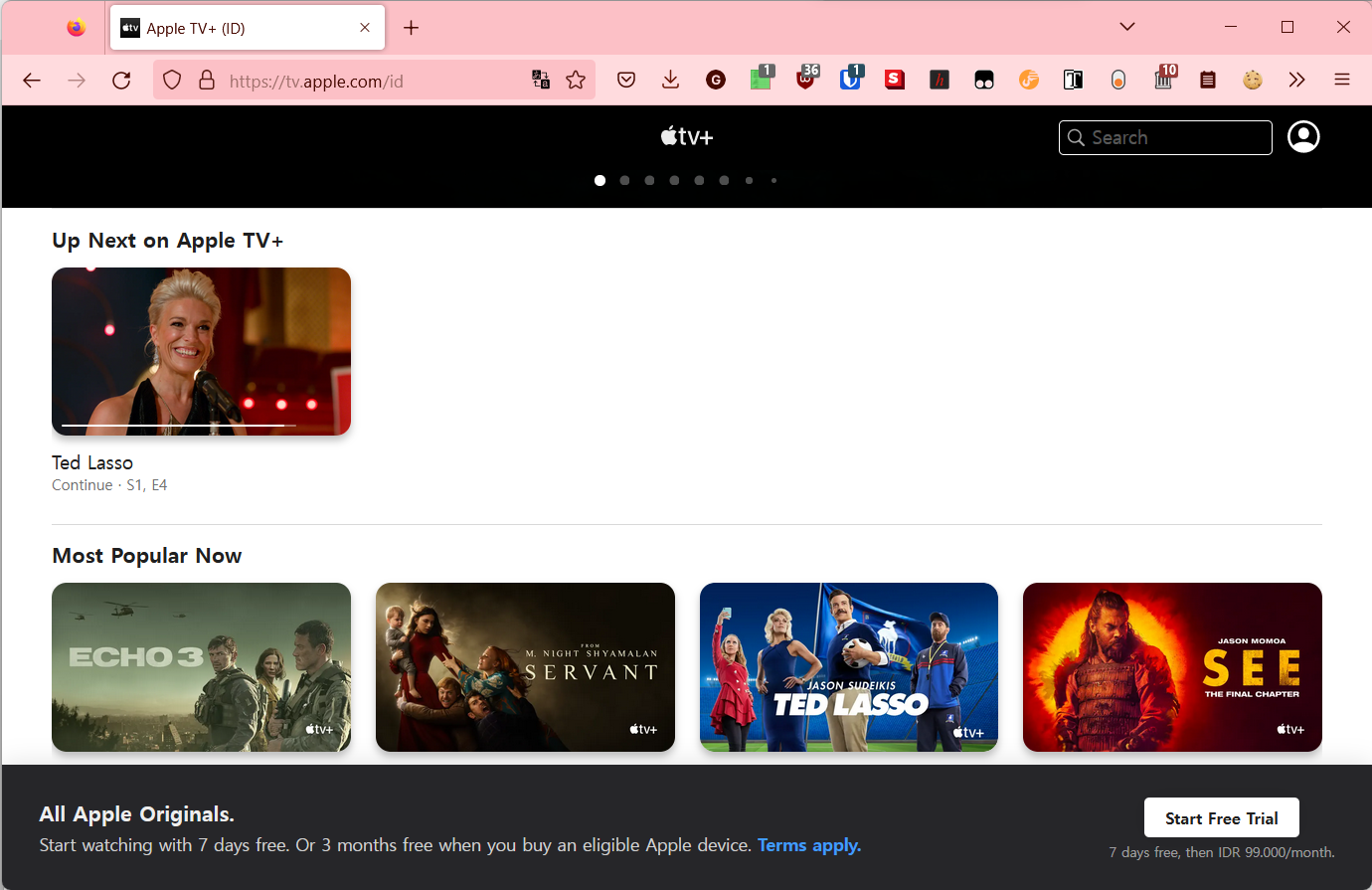Open the Ted Lasso card in Most Popular

click(x=849, y=666)
